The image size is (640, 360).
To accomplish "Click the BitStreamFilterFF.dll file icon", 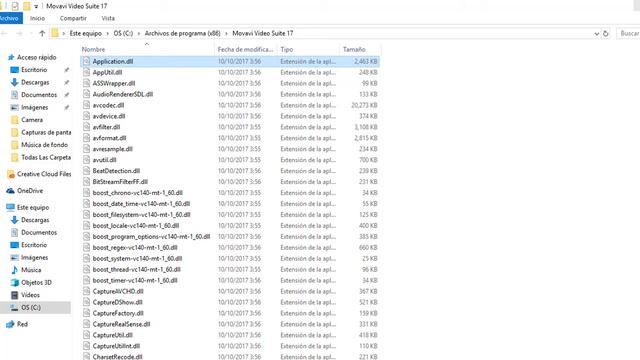I will click(x=86, y=182).
